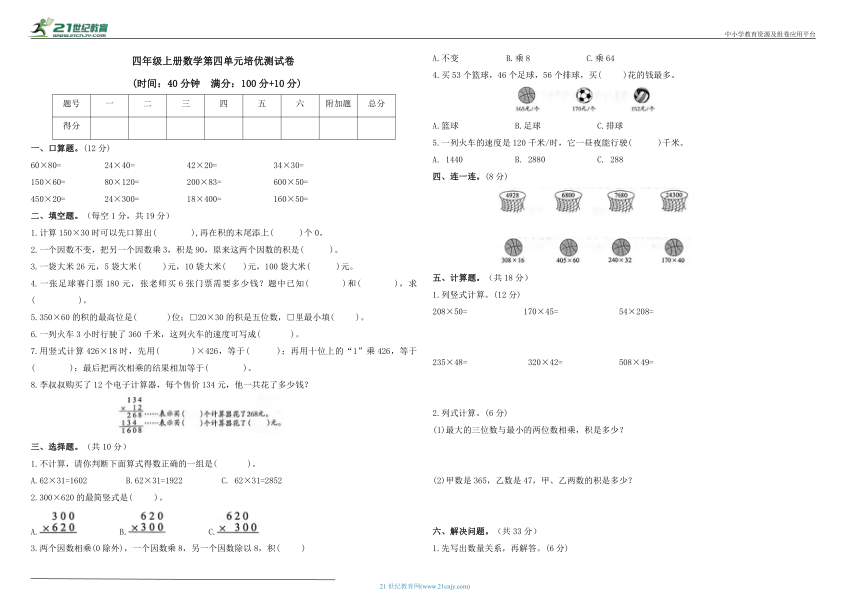Image resolution: width=860 pixels, height=608 pixels.
Task: Click the basketball picture in question 4
Action: coord(526,95)
